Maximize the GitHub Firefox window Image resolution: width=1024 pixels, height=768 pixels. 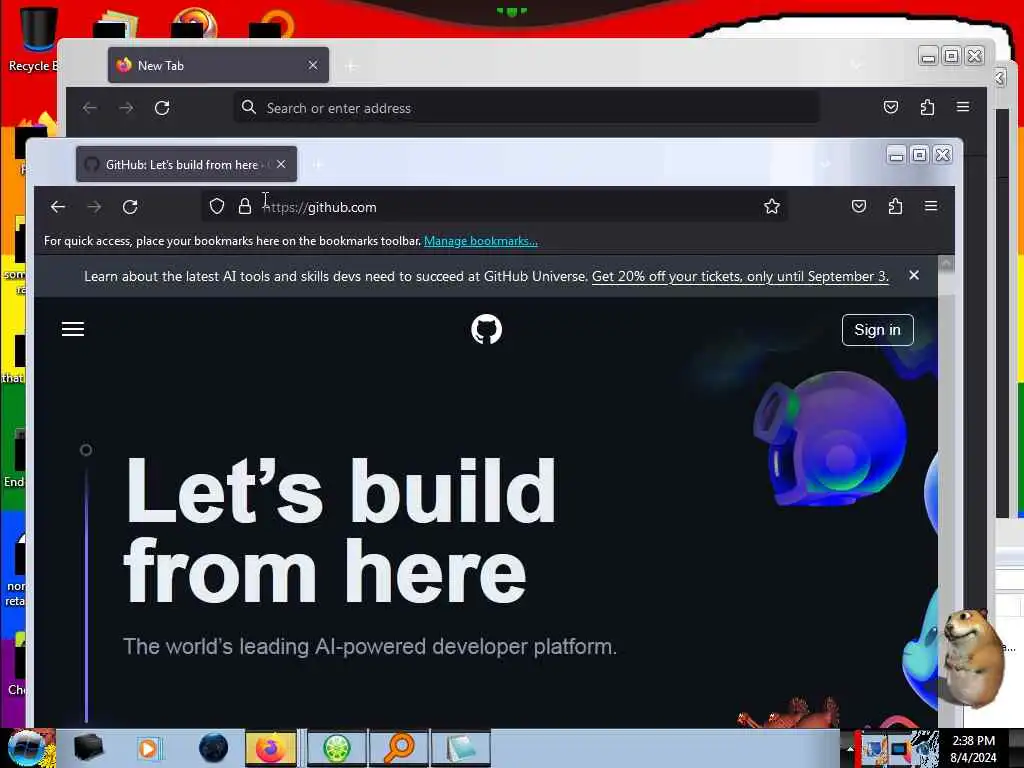(x=920, y=155)
